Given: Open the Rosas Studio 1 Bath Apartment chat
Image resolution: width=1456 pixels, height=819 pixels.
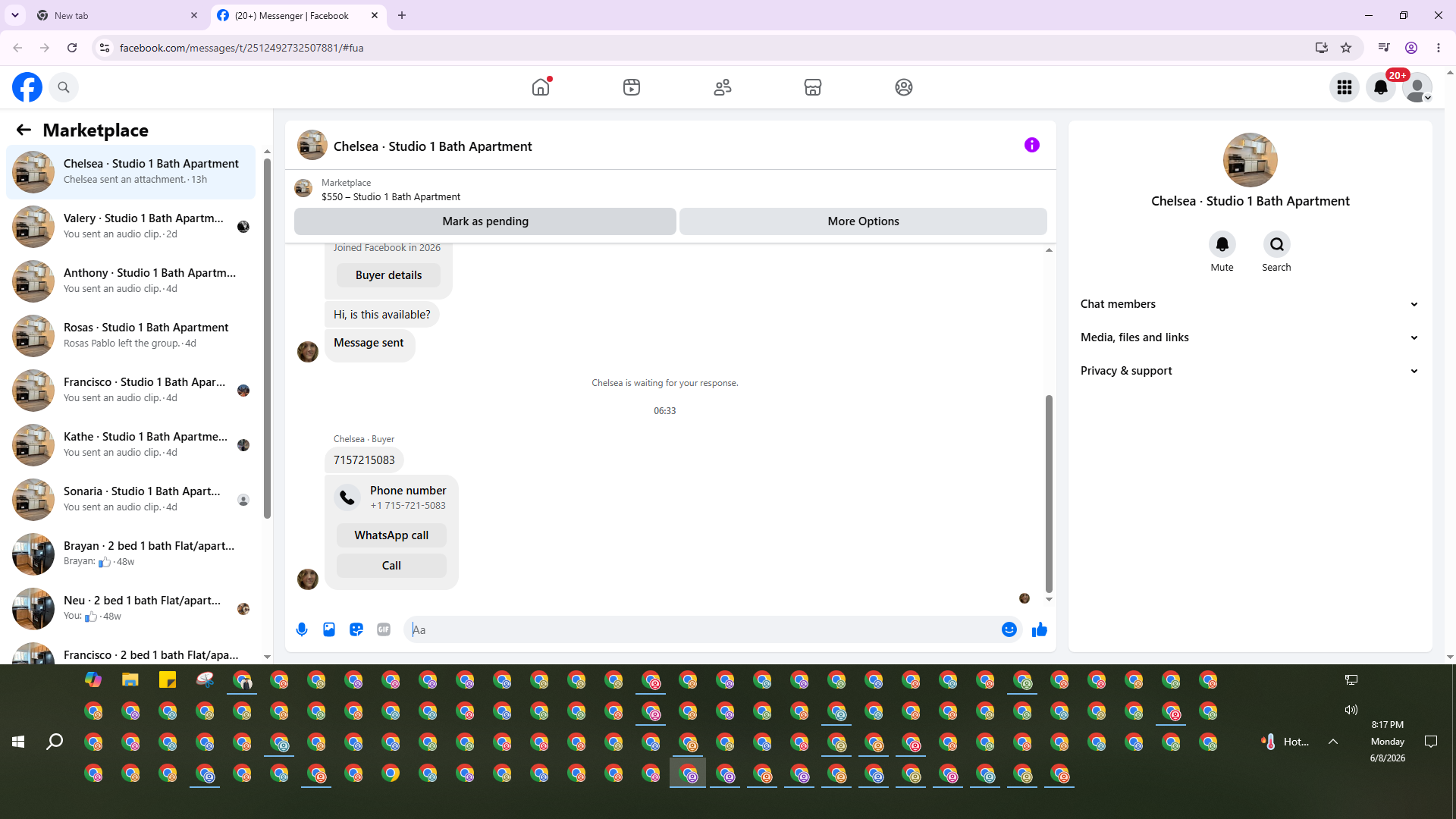Looking at the screenshot, I should pos(130,336).
